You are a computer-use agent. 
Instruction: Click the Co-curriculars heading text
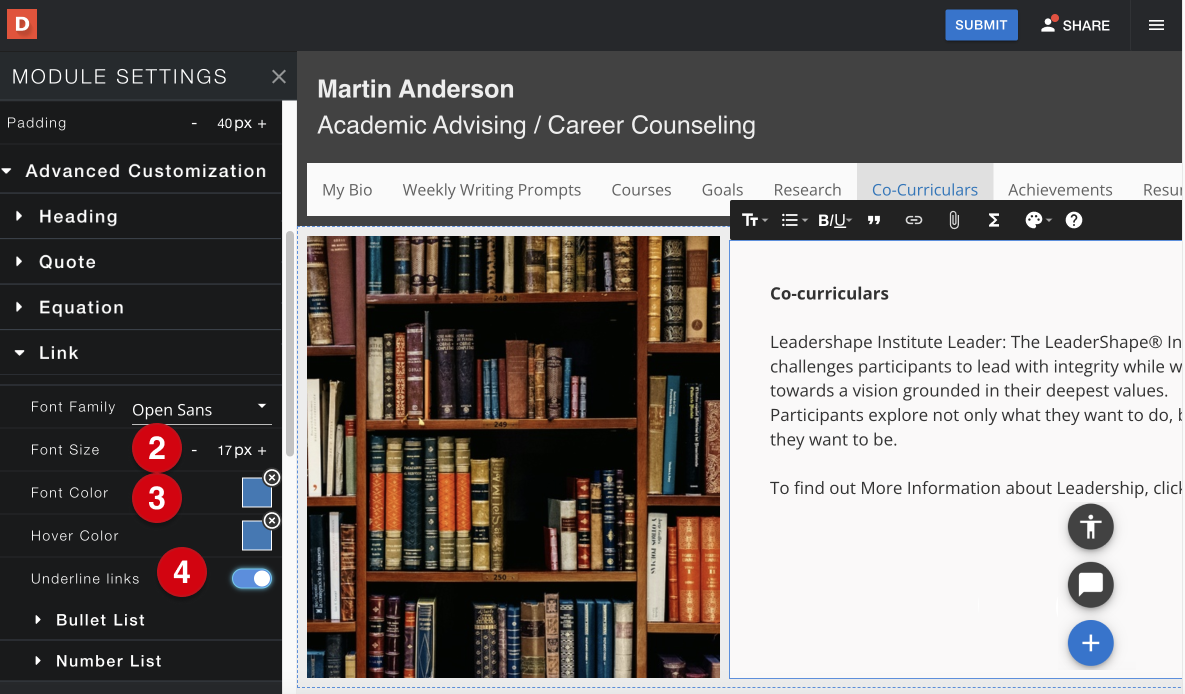pos(829,293)
